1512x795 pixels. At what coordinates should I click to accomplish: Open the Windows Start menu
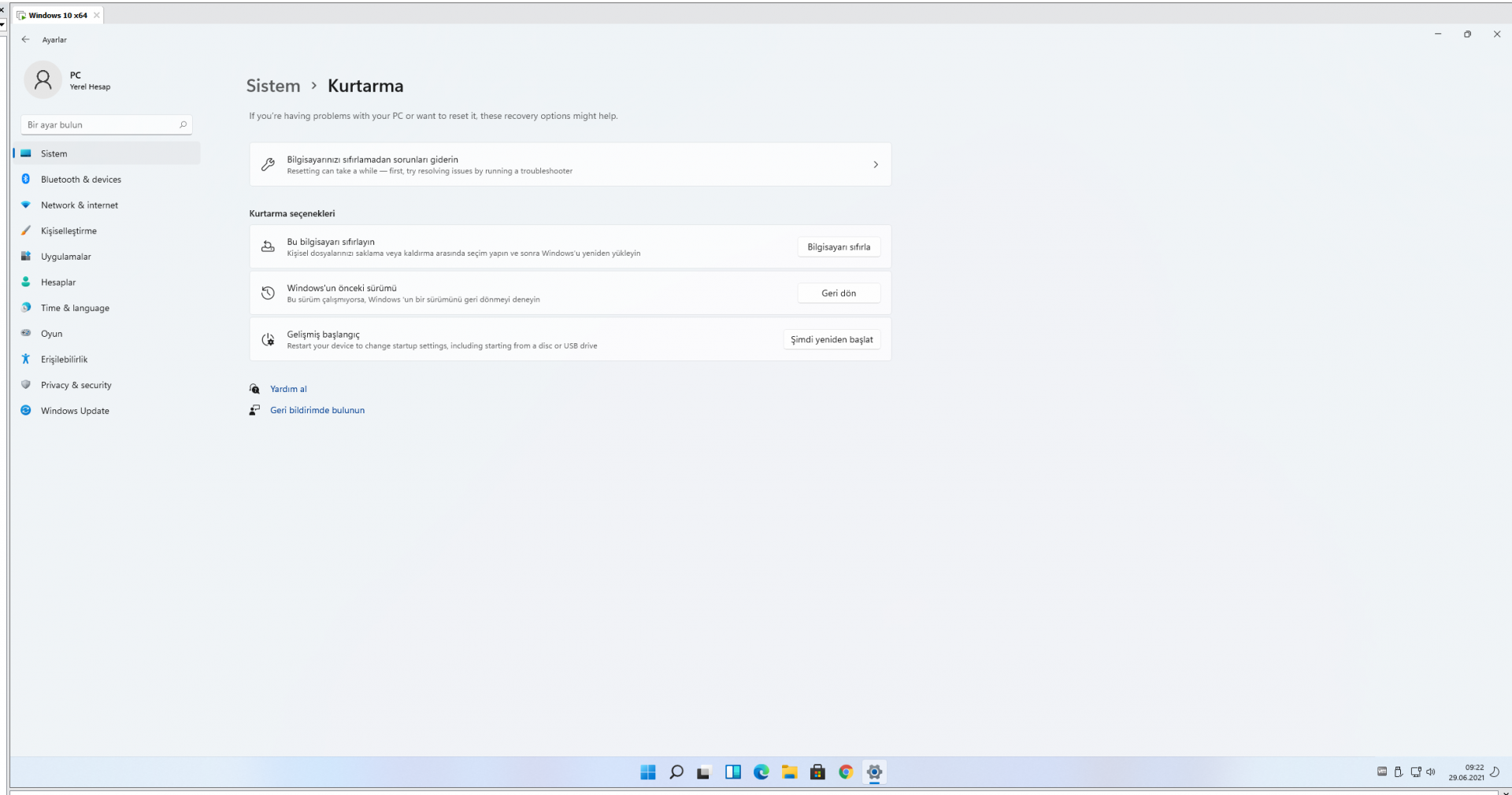(648, 772)
